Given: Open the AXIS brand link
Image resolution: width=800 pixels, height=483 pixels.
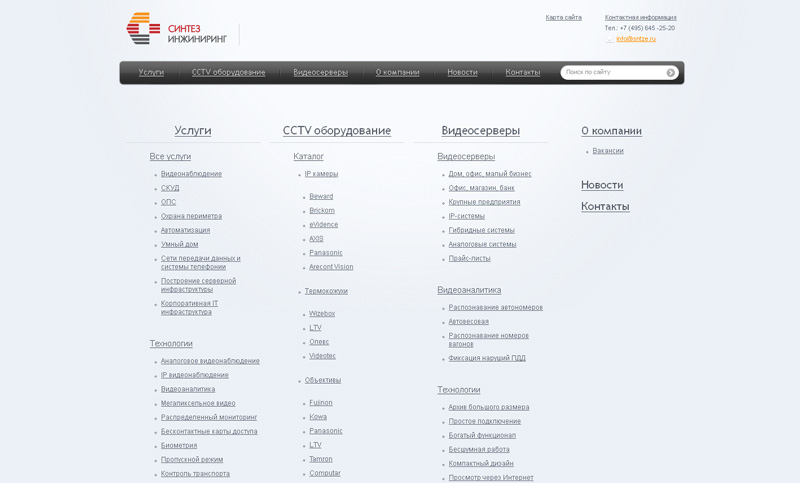Looking at the screenshot, I should [x=316, y=239].
